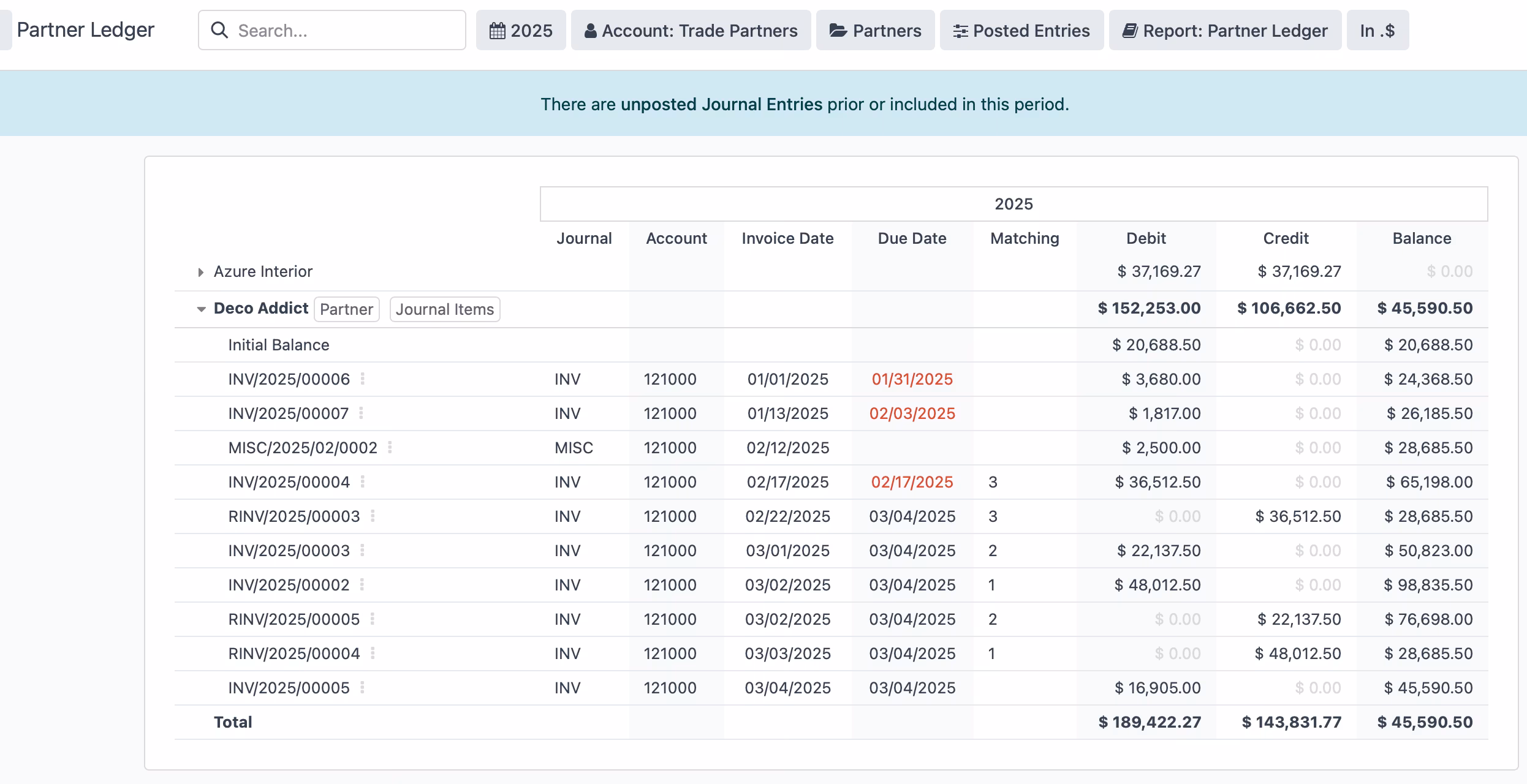Click the INV/2025/00002 entry name

coord(289,585)
